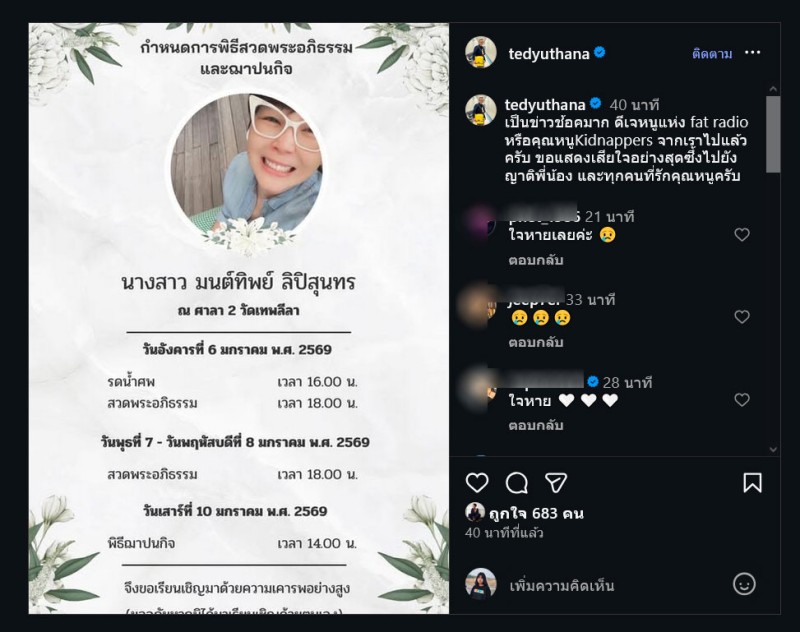Click the comments scrollbar thumb
The width and height of the screenshot is (800, 632).
773,134
